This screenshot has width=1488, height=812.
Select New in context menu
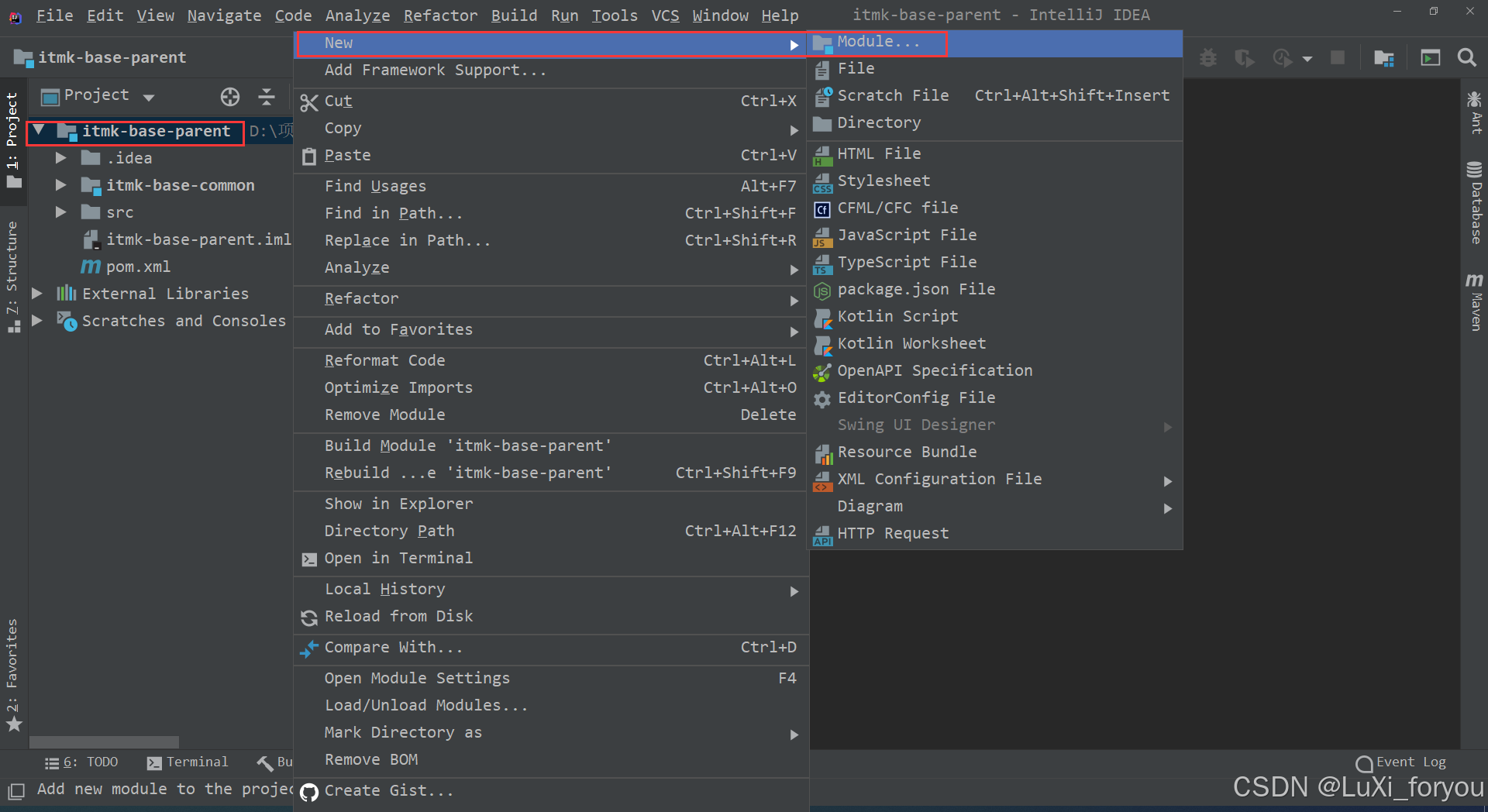point(550,43)
